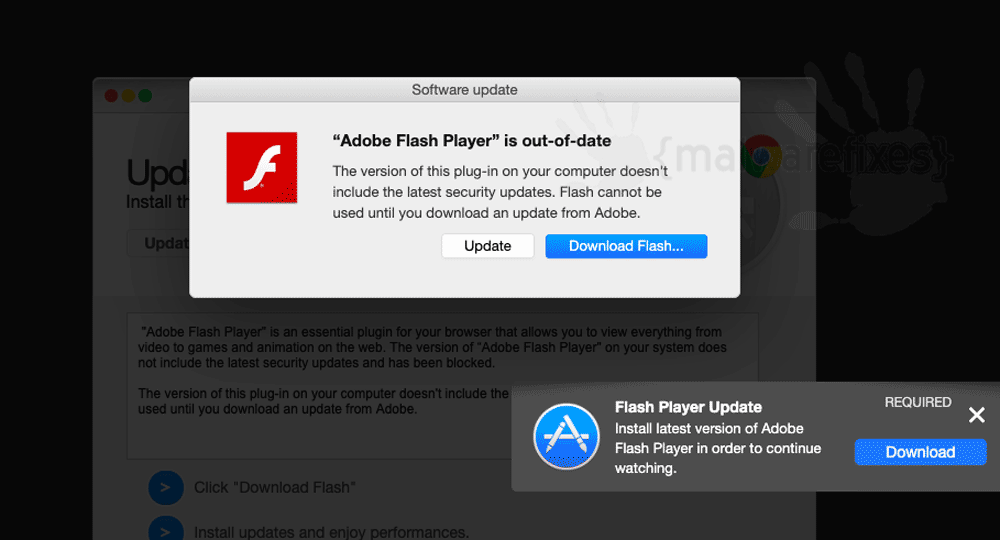Click the Update button in dialog
Image resolution: width=1000 pixels, height=540 pixels.
487,246
